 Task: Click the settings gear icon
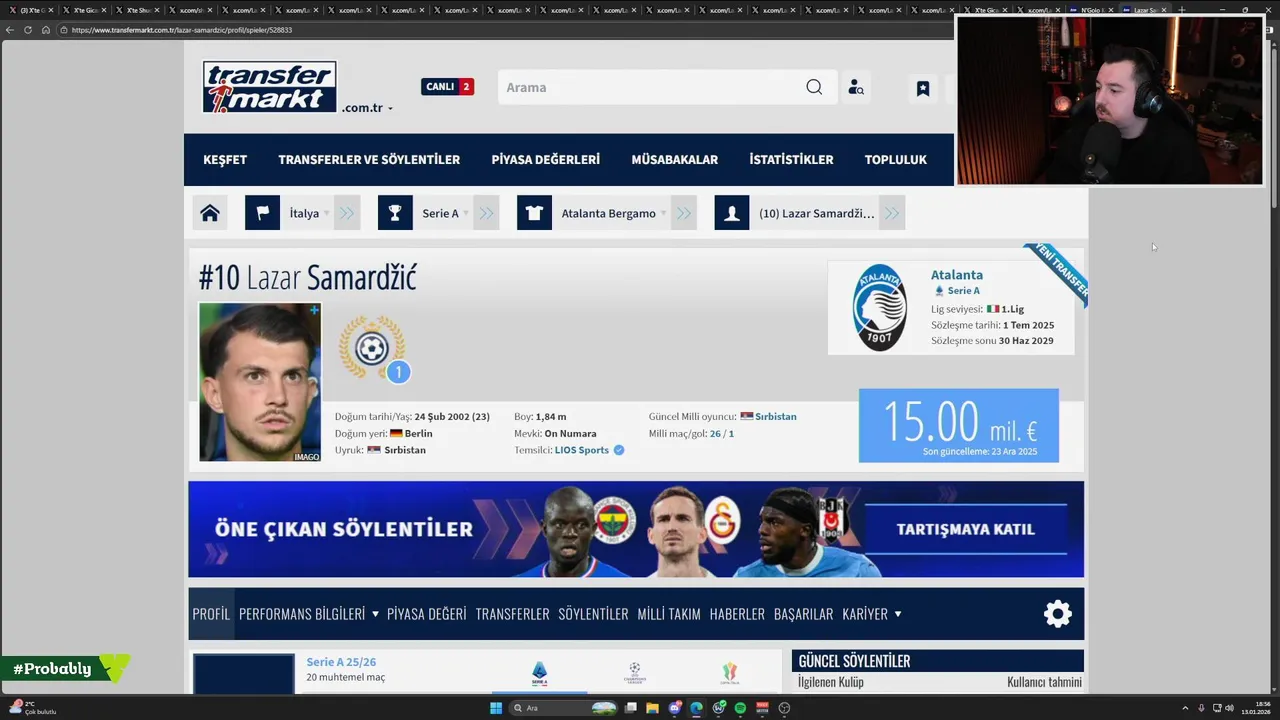pyautogui.click(x=1058, y=613)
